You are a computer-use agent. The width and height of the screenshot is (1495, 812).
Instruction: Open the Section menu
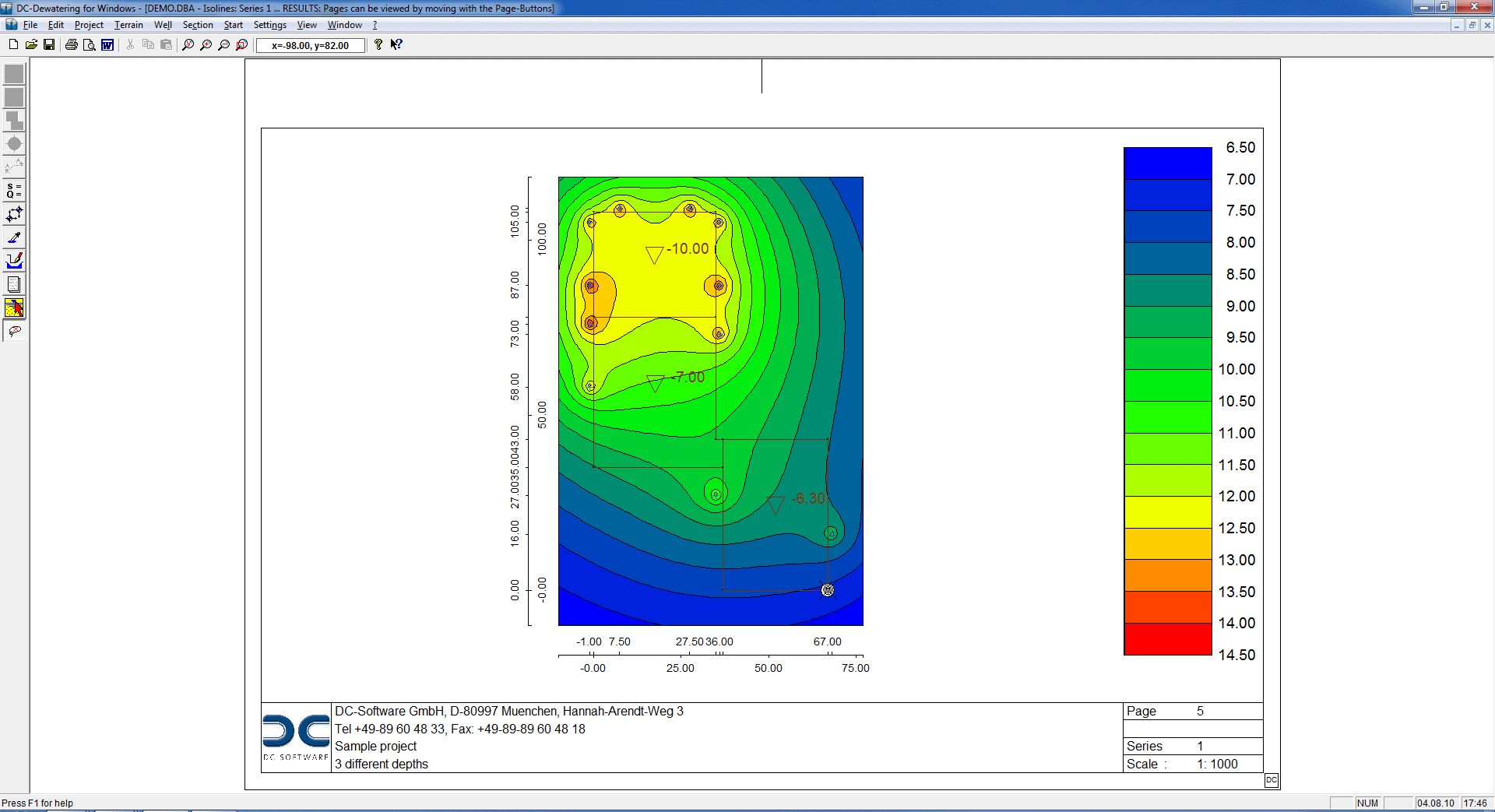pyautogui.click(x=198, y=25)
